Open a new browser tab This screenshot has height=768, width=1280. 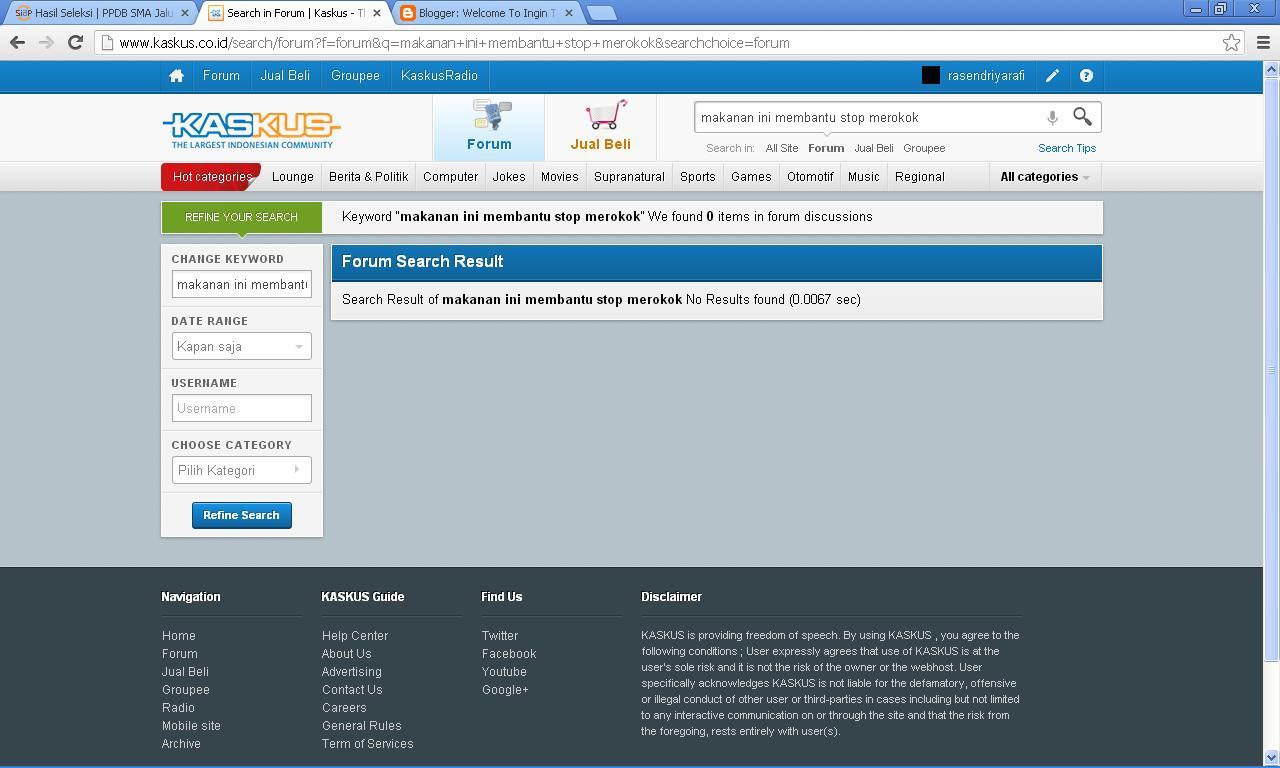pos(600,13)
